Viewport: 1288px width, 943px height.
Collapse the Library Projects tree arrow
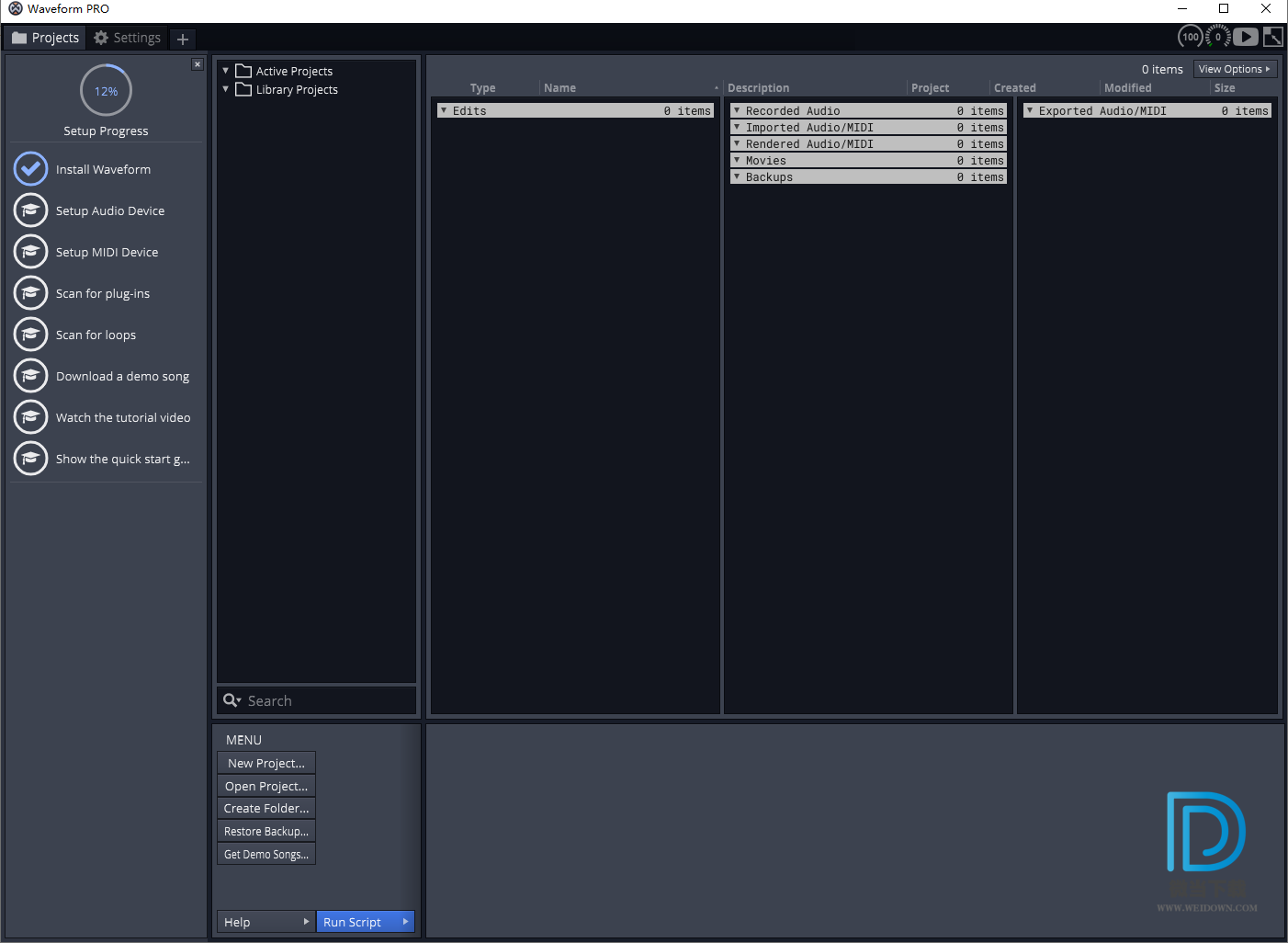pos(226,89)
